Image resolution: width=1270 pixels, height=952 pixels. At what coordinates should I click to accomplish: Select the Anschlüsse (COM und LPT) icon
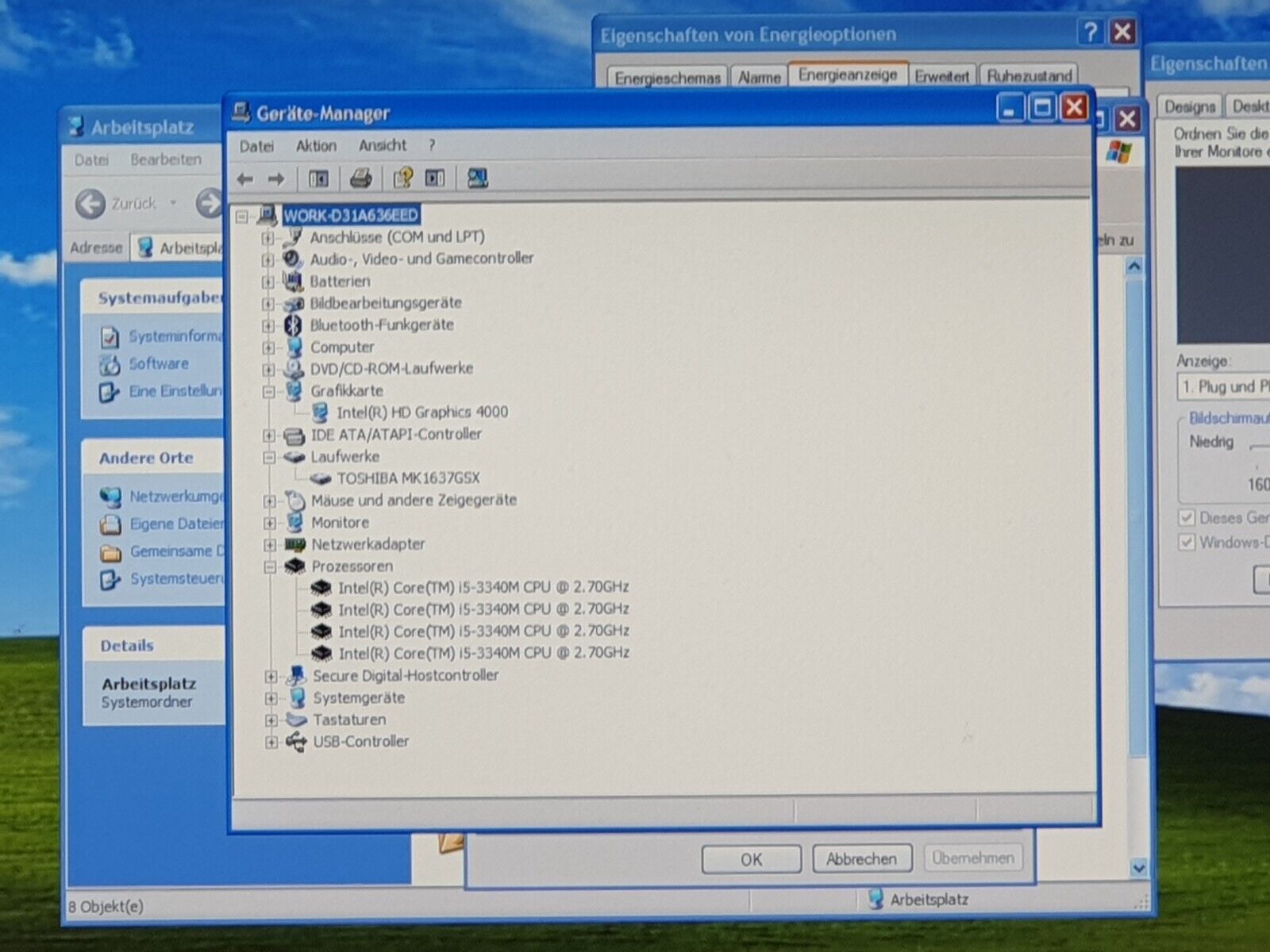[x=294, y=236]
